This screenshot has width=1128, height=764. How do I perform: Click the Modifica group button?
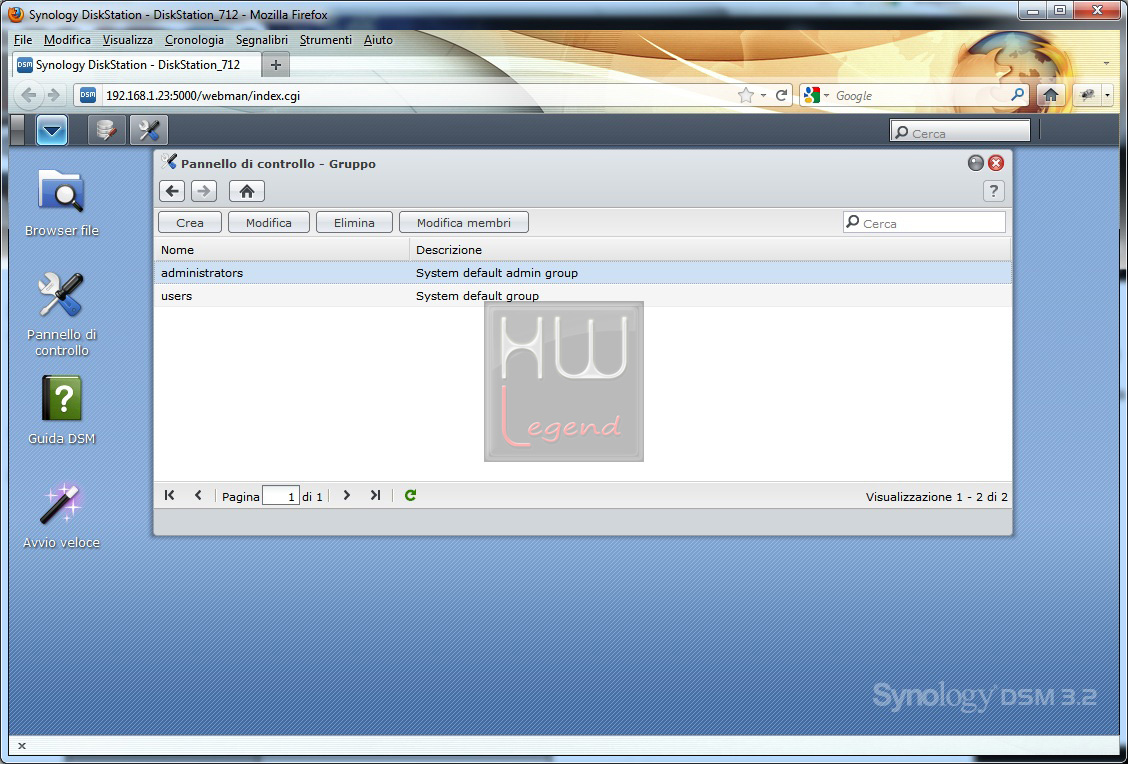268,222
